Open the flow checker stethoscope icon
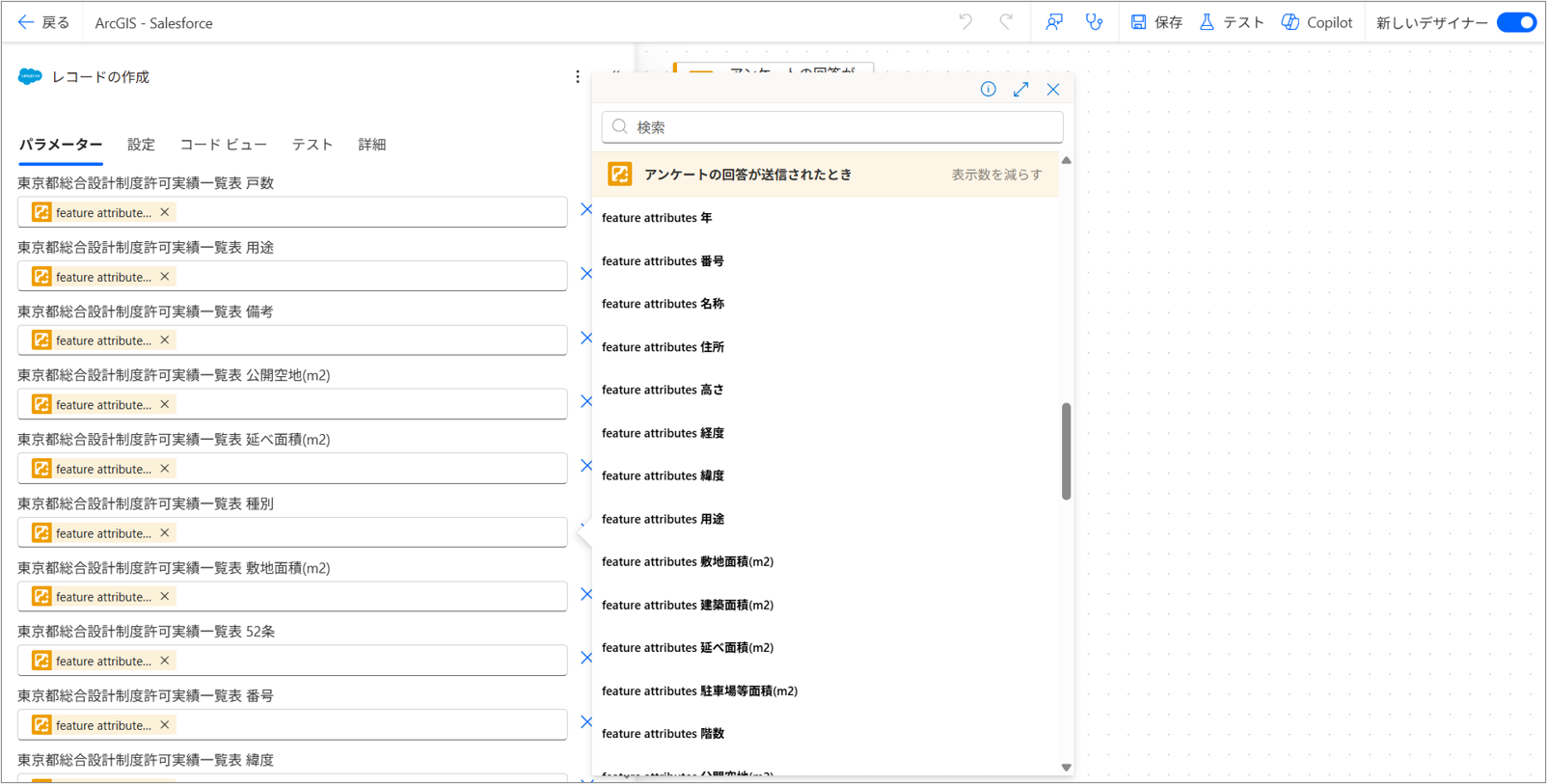 tap(1094, 22)
